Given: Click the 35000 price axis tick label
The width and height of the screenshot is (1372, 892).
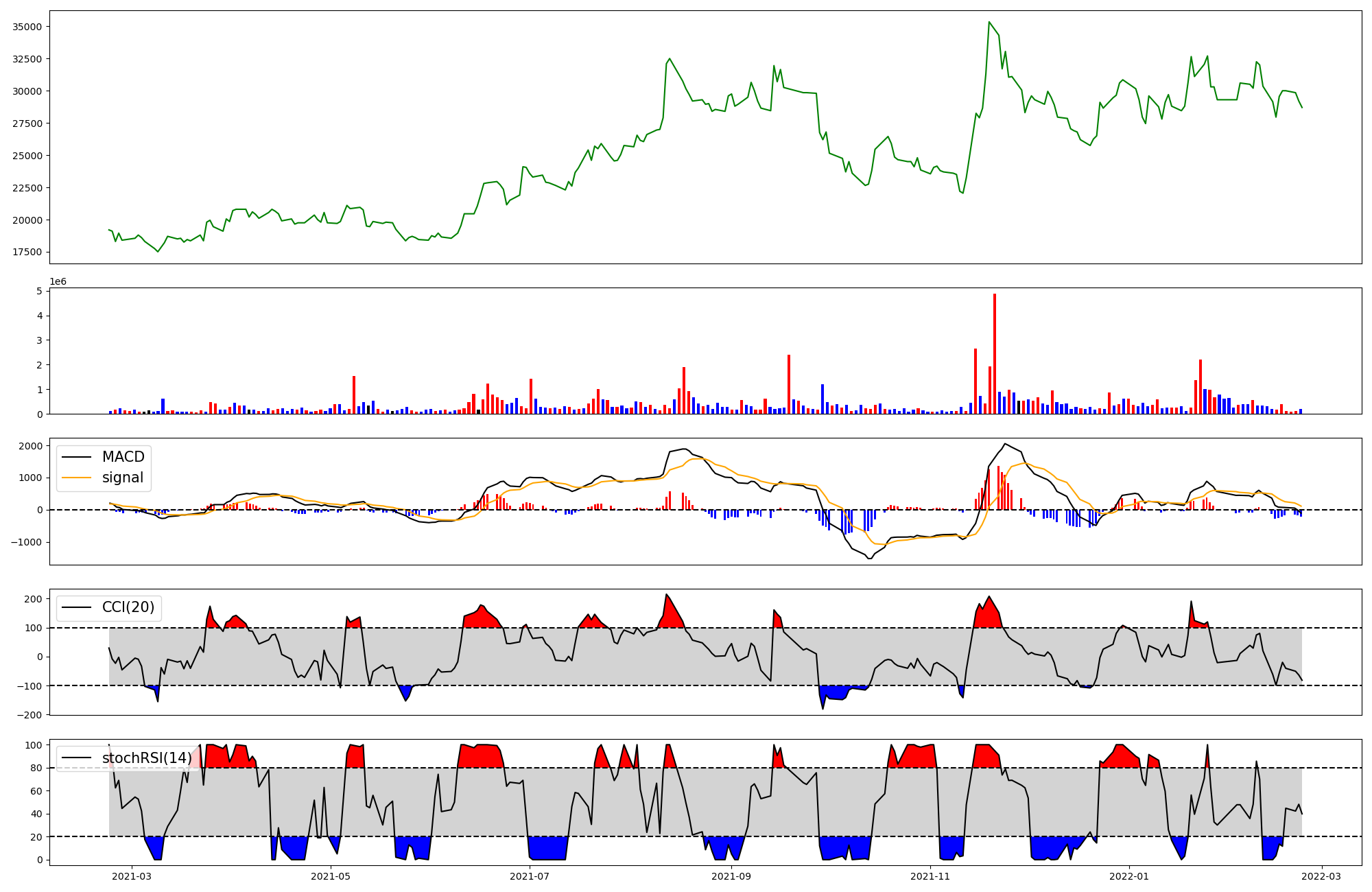Looking at the screenshot, I should coord(27,27).
